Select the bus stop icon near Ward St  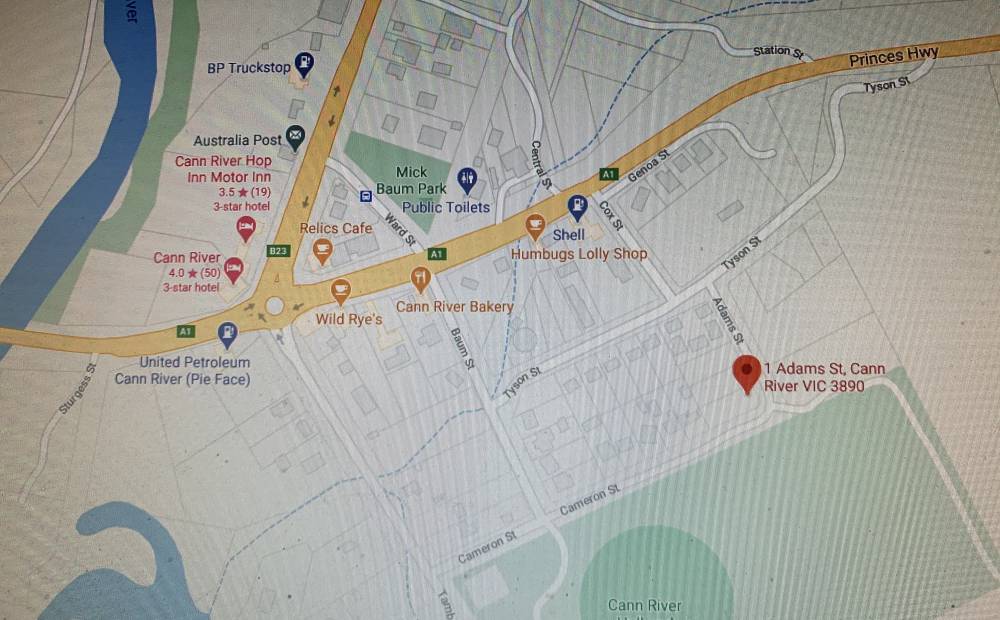tap(366, 196)
